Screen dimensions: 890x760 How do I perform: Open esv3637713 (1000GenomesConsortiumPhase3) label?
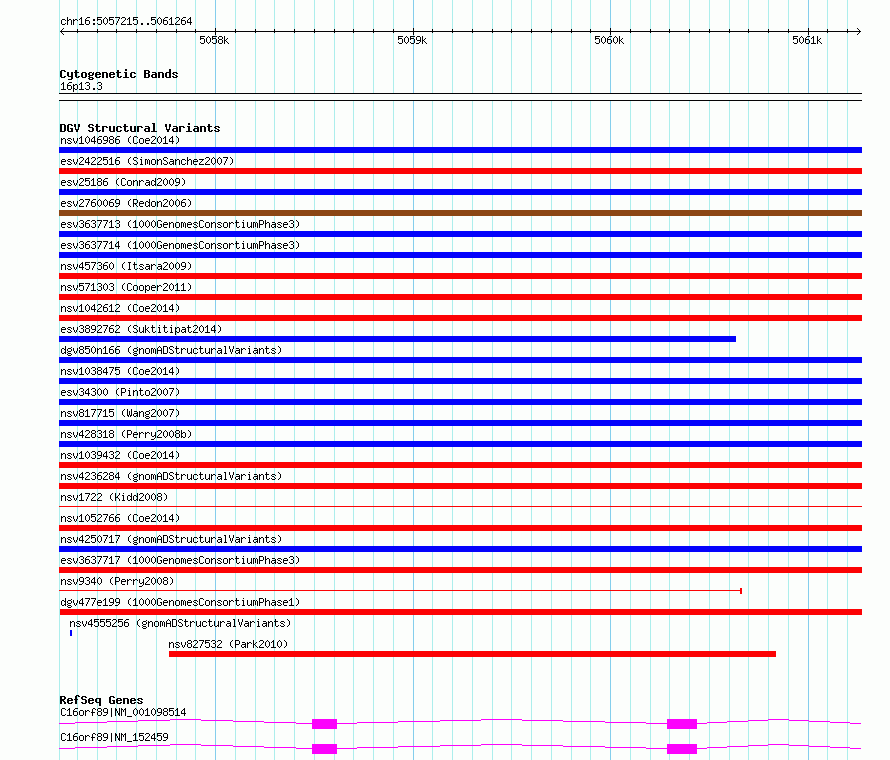click(180, 224)
